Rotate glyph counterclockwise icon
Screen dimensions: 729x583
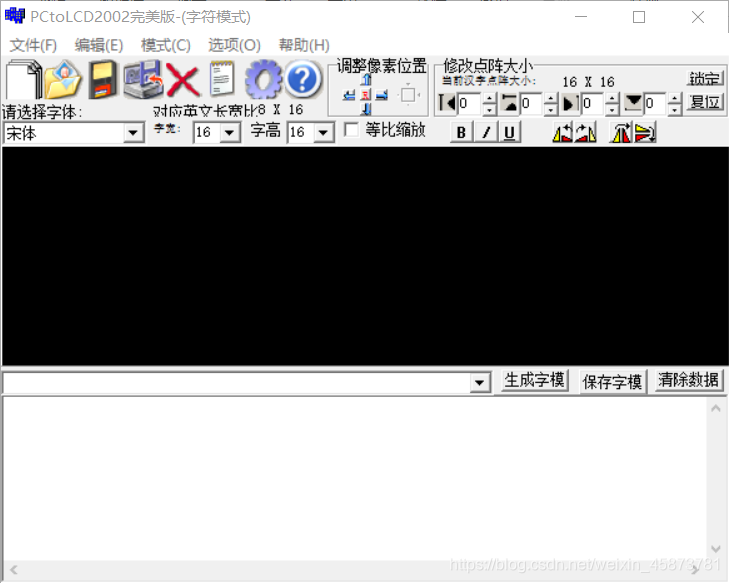pyautogui.click(x=562, y=133)
